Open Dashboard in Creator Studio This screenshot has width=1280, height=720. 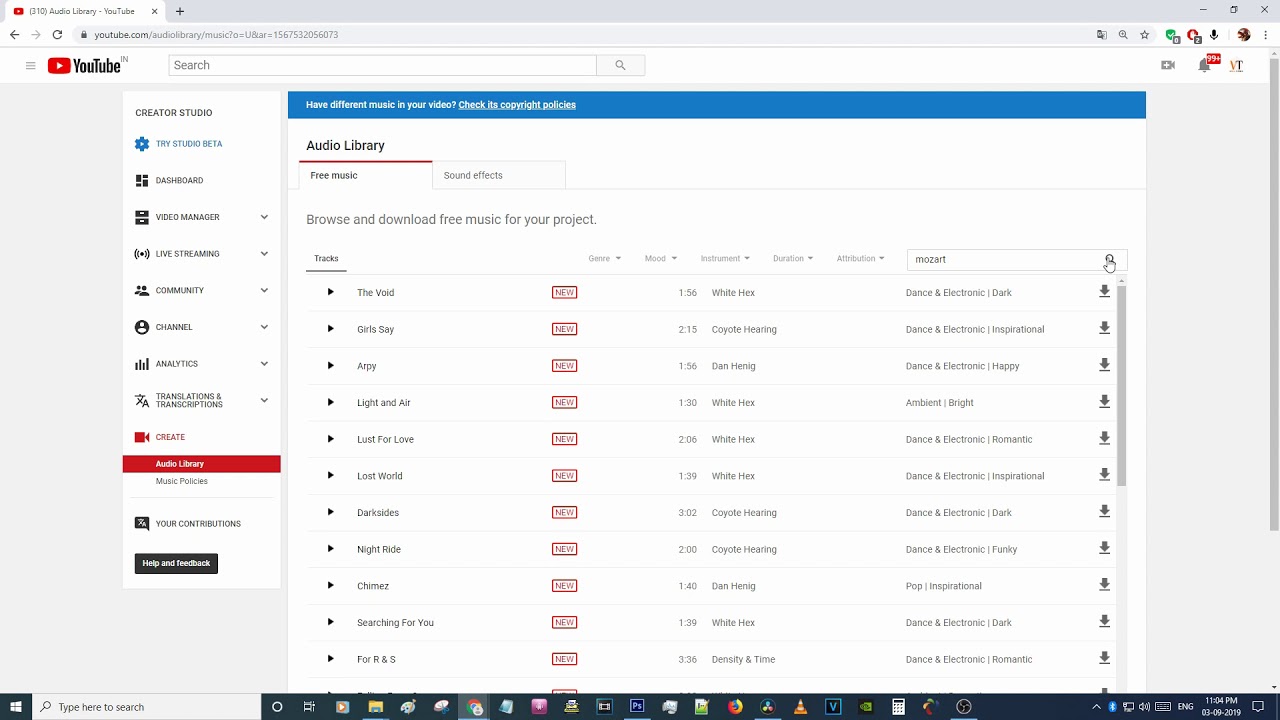179,181
